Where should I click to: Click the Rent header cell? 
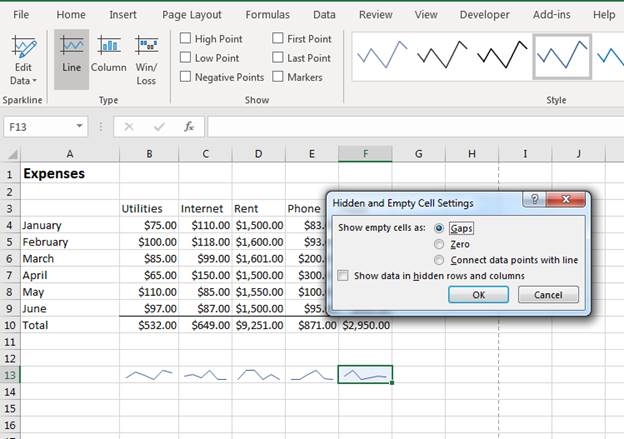[259, 209]
